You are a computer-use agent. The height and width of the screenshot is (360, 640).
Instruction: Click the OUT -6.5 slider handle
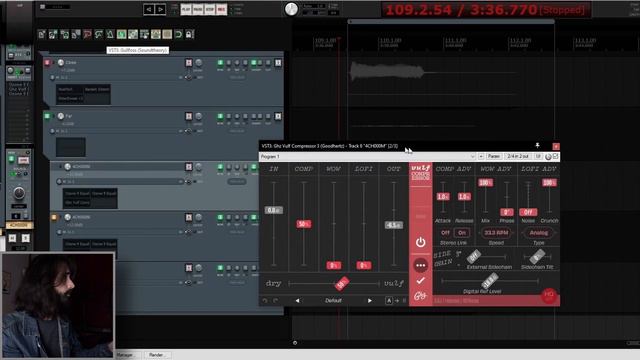click(393, 225)
